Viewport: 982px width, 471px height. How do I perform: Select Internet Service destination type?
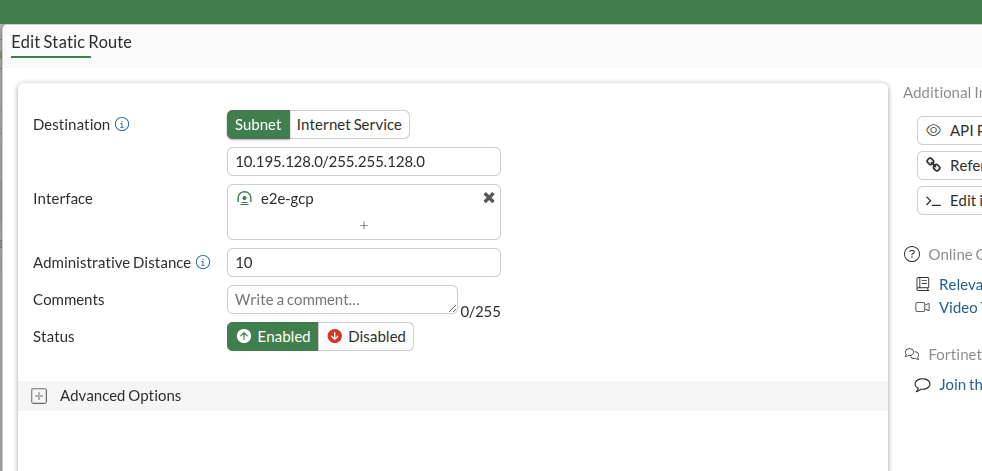pyautogui.click(x=349, y=125)
